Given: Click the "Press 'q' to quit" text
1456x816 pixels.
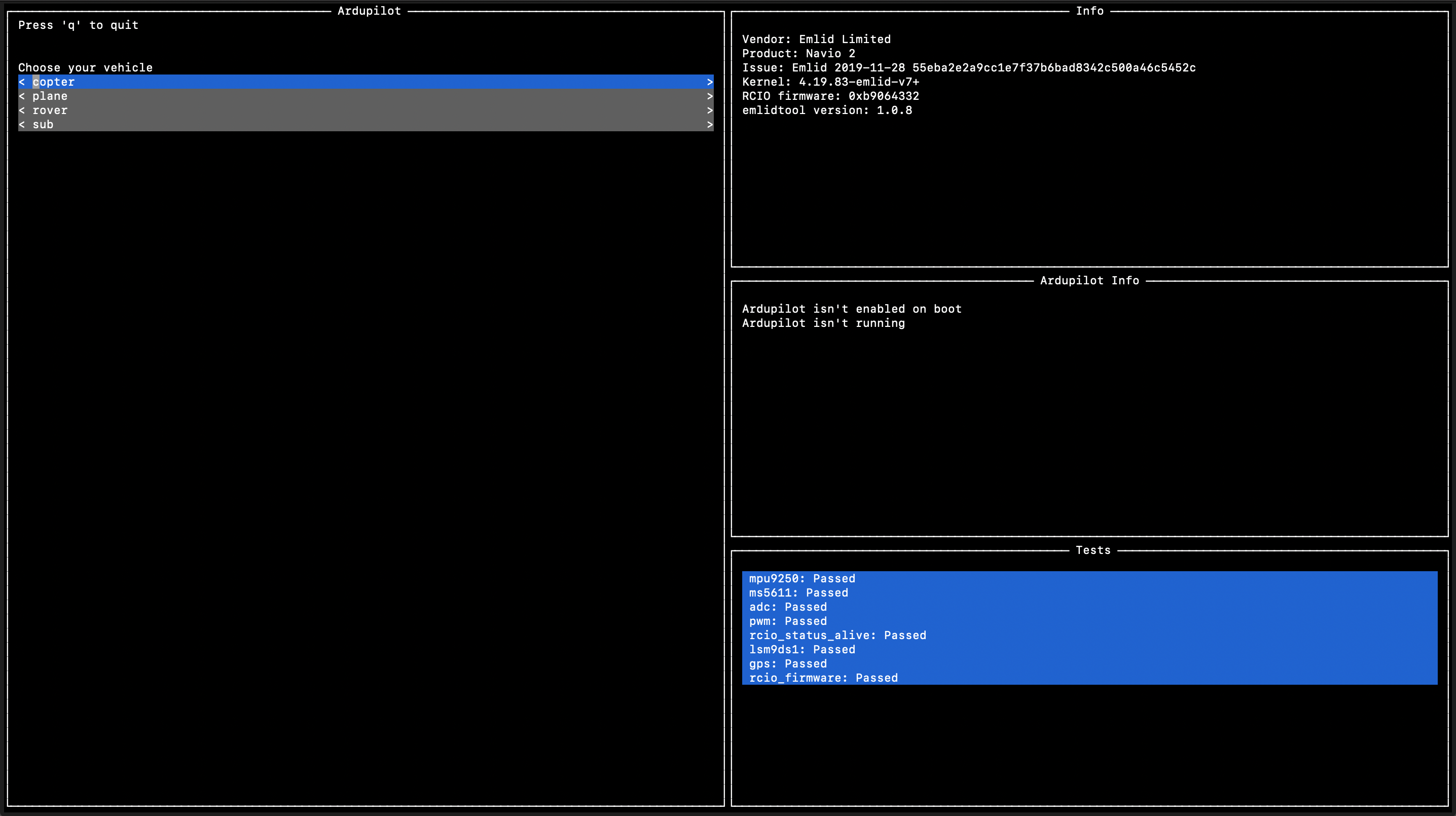Looking at the screenshot, I should [x=79, y=25].
